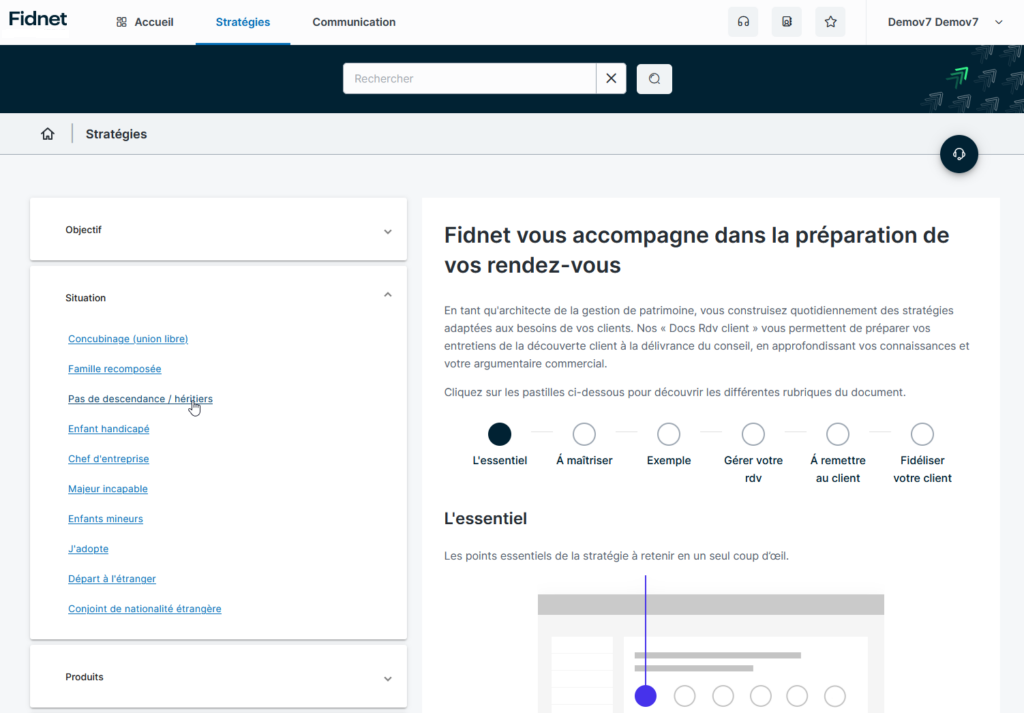This screenshot has height=713, width=1024.
Task: Open the saved documents icon in header
Action: click(x=786, y=22)
